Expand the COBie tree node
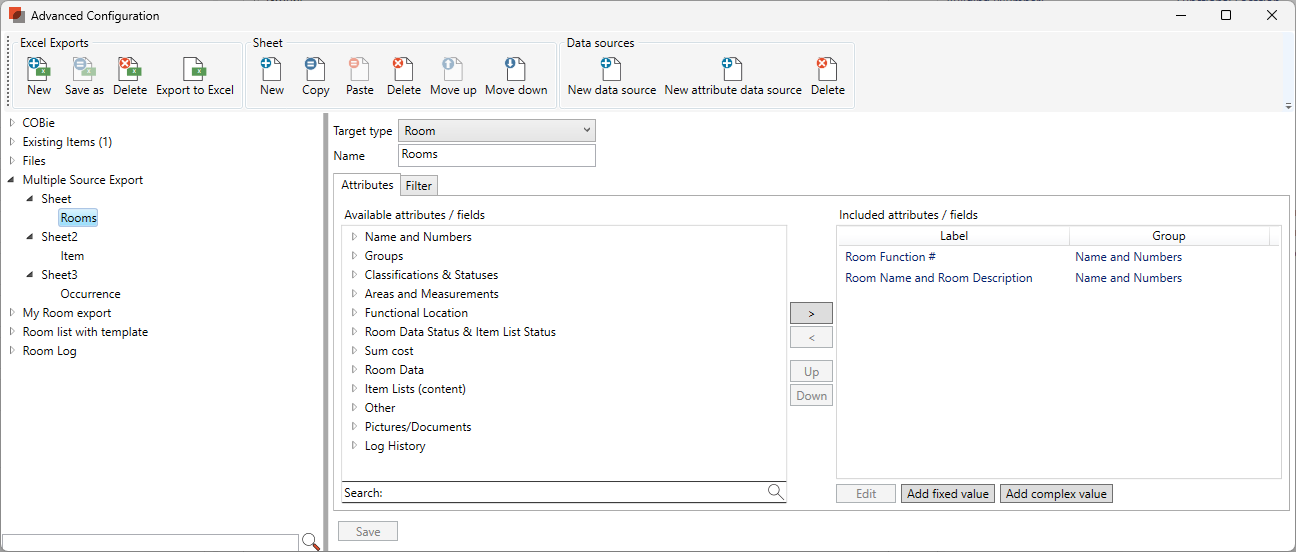 point(12,123)
